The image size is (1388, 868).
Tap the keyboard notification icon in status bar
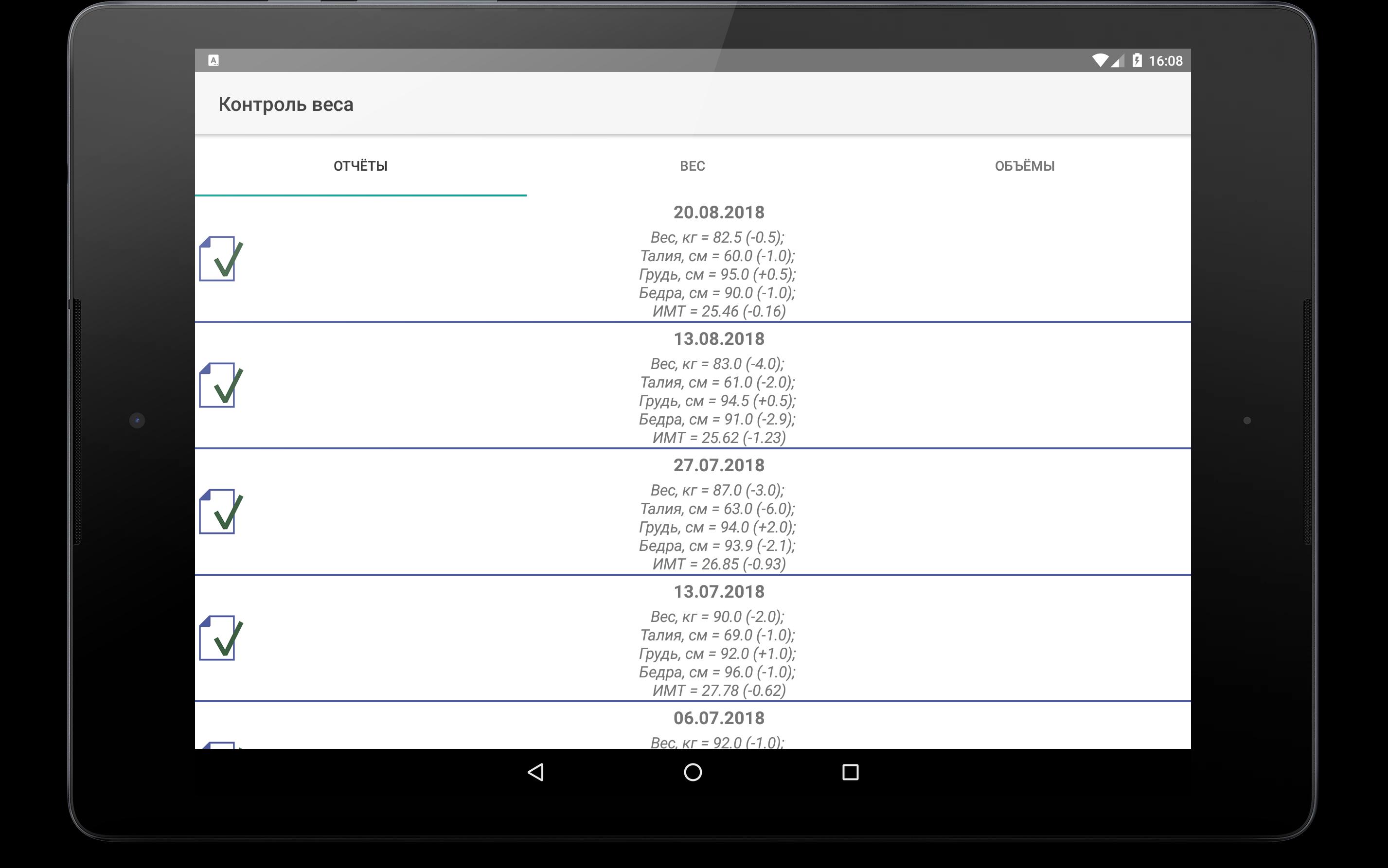[x=214, y=60]
